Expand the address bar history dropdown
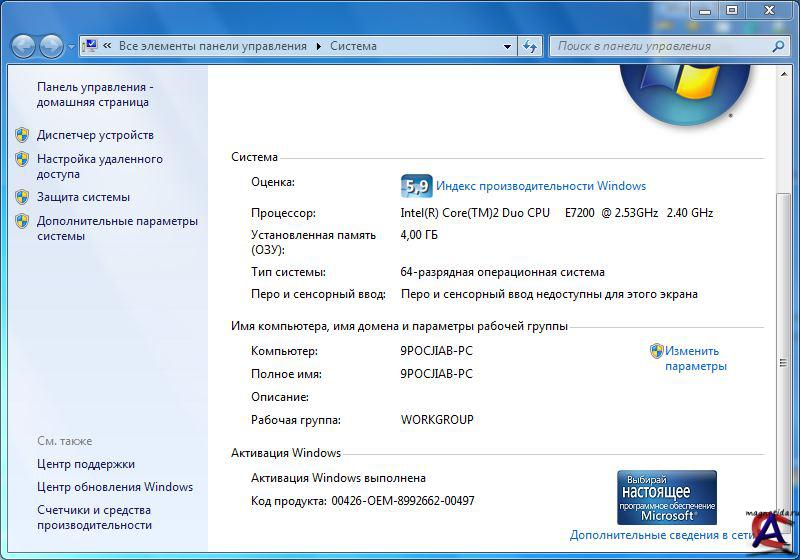Viewport: 800px width, 560px height. 507,46
